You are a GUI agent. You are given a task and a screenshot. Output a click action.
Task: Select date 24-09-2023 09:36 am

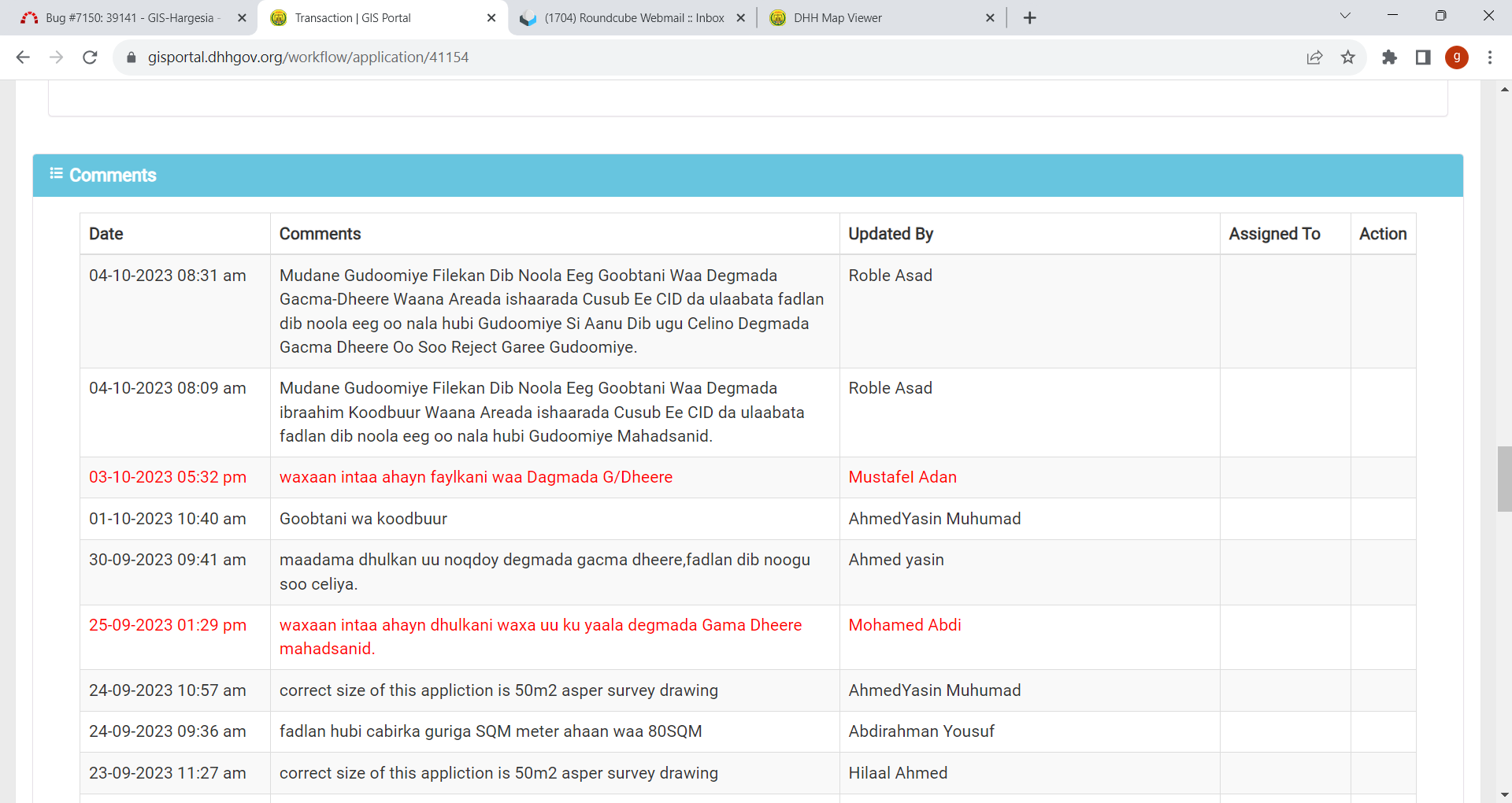[x=168, y=731]
